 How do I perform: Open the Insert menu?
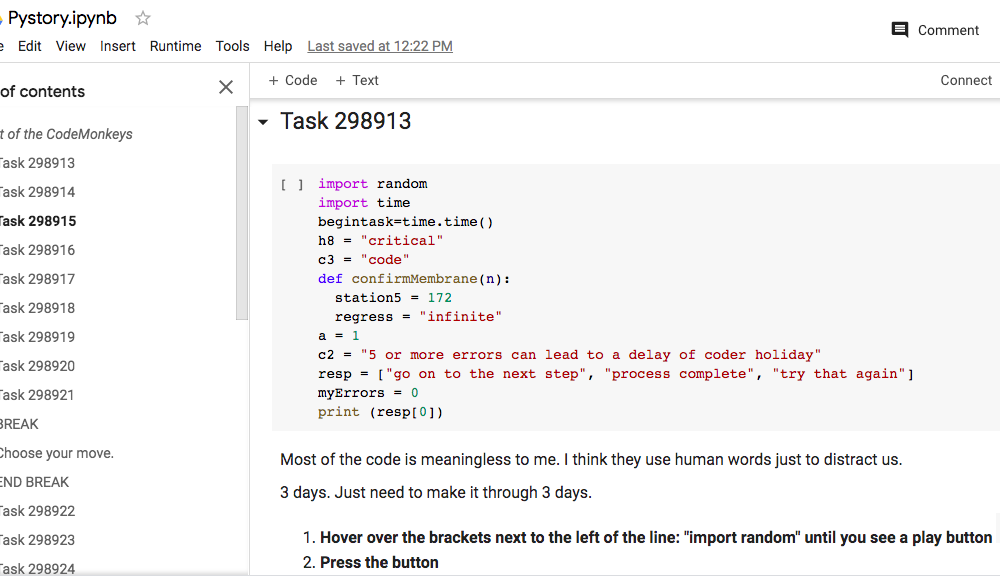118,46
